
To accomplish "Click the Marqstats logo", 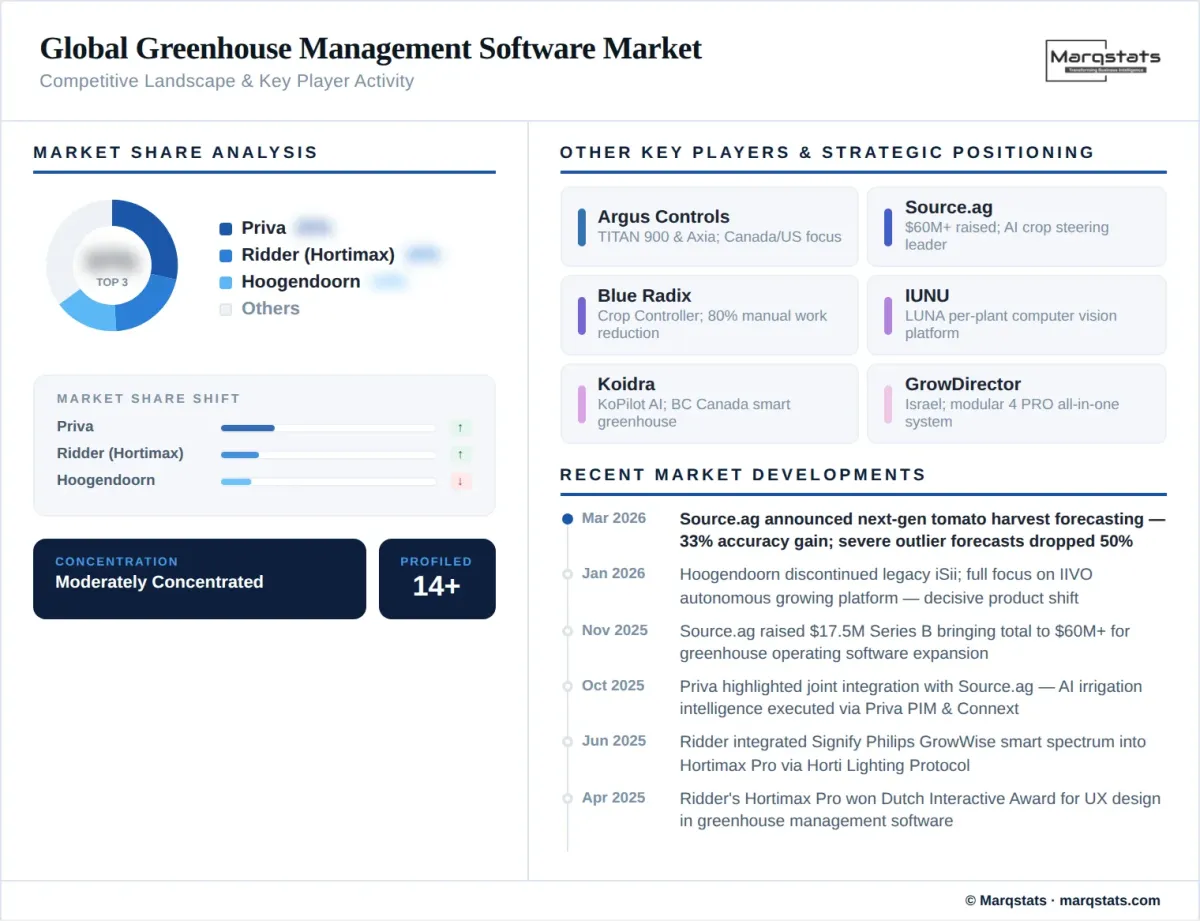I will click(x=1102, y=60).
